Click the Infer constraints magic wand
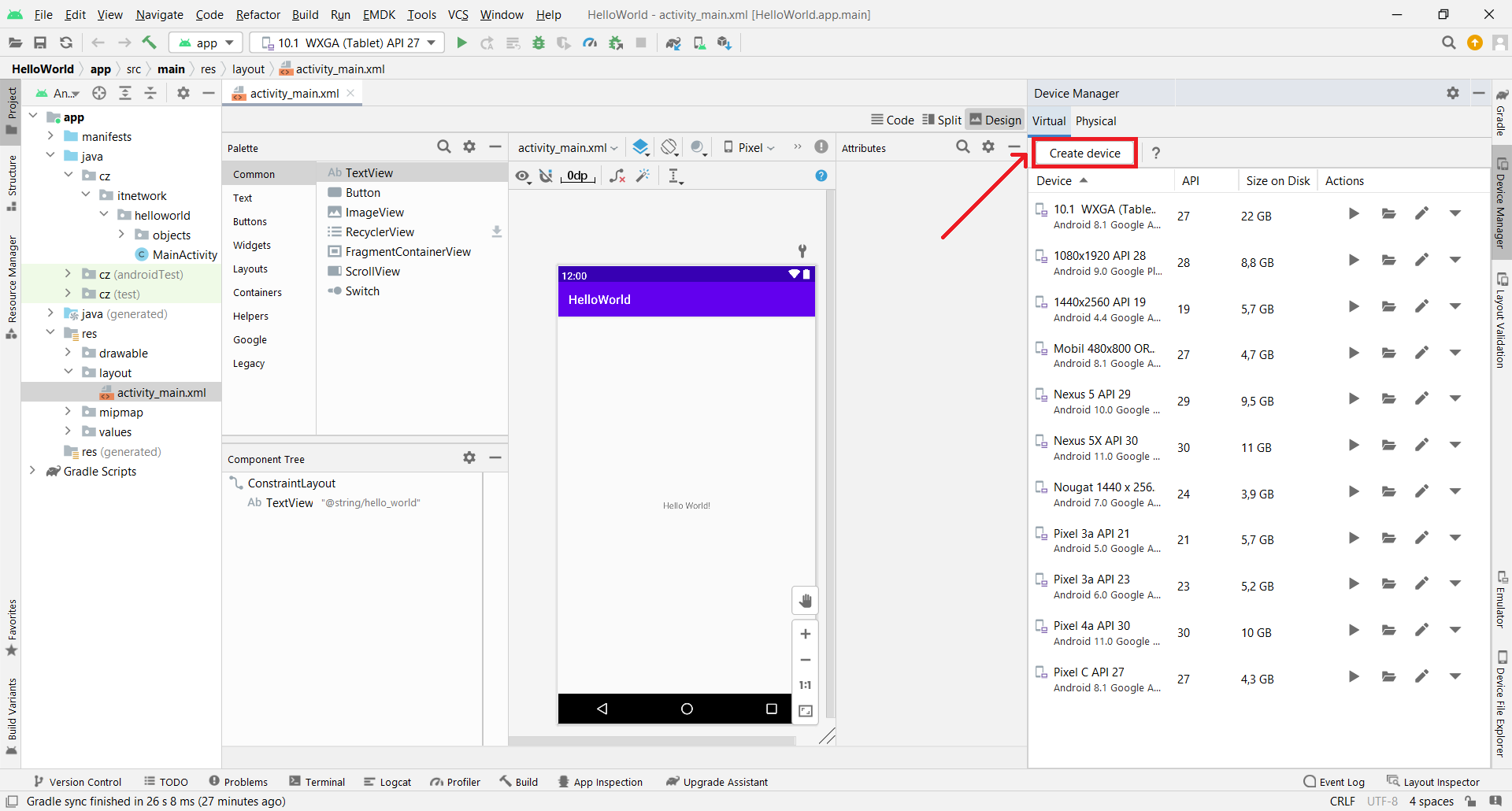This screenshot has height=811, width=1512. [644, 176]
